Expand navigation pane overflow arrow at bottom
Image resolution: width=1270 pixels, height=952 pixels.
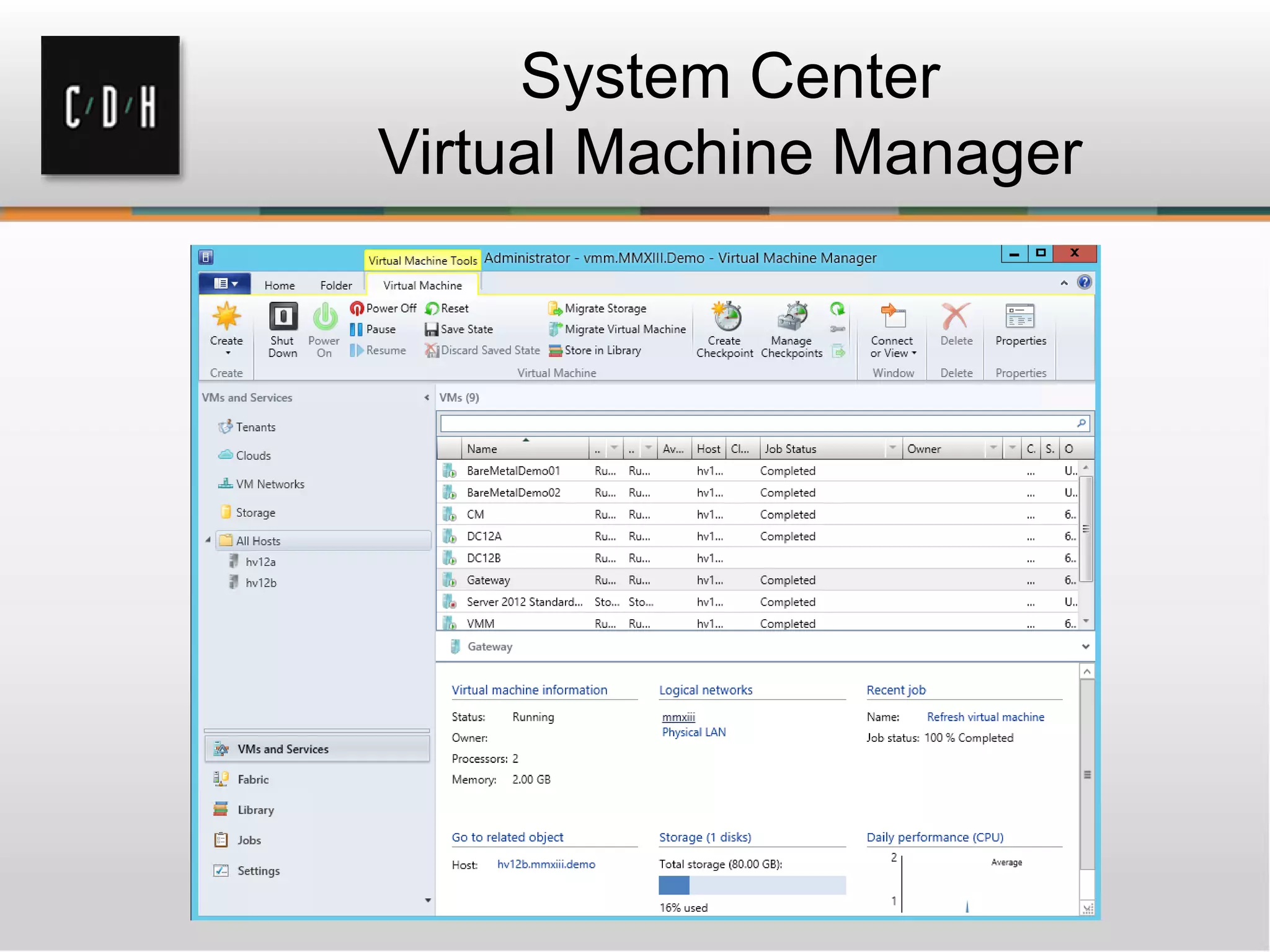428,900
